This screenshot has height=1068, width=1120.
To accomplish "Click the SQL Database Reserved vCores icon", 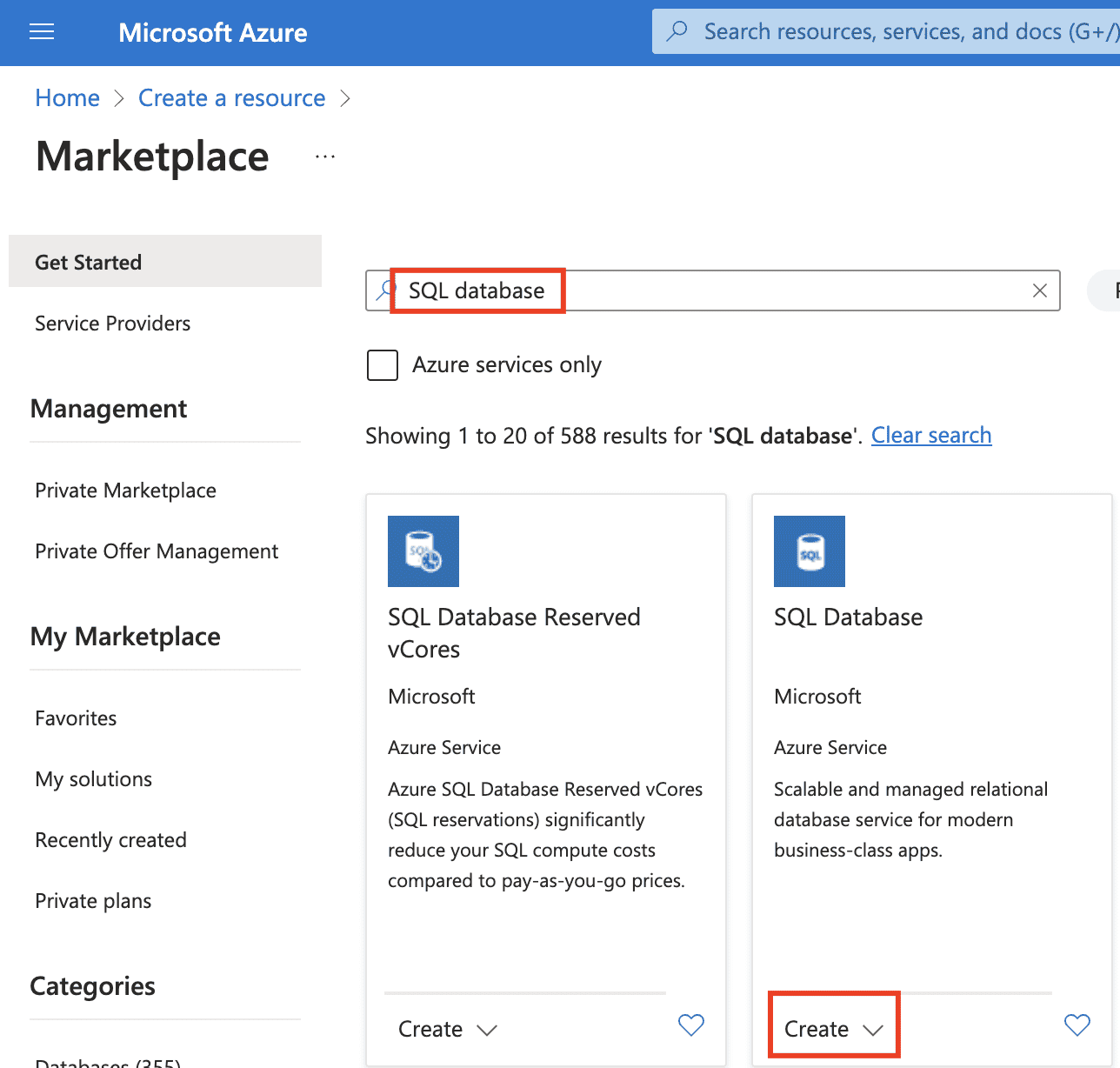I will [x=423, y=551].
